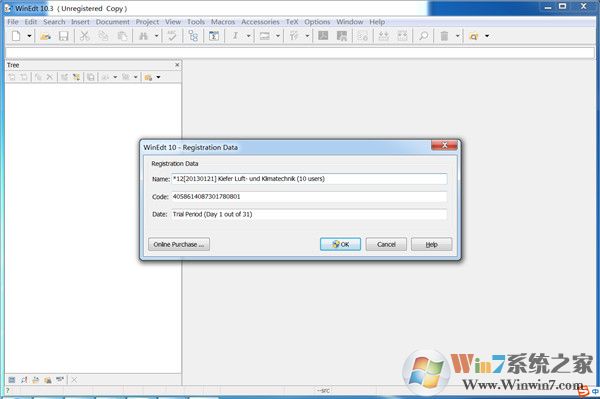600x399 pixels.
Task: Click the magnifier search icon in toolbar
Action: (x=423, y=36)
